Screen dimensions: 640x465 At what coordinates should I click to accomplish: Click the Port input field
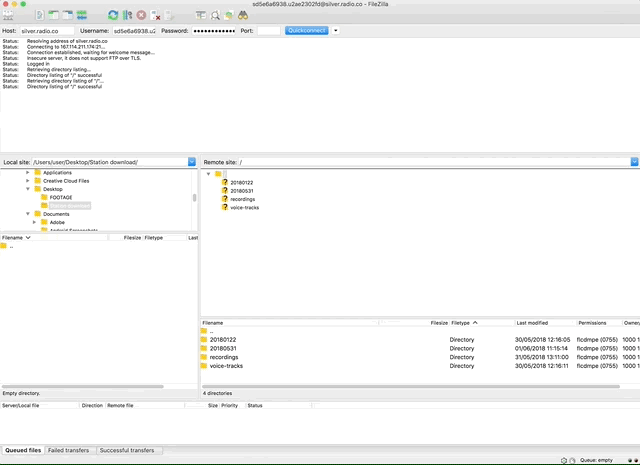[269, 31]
